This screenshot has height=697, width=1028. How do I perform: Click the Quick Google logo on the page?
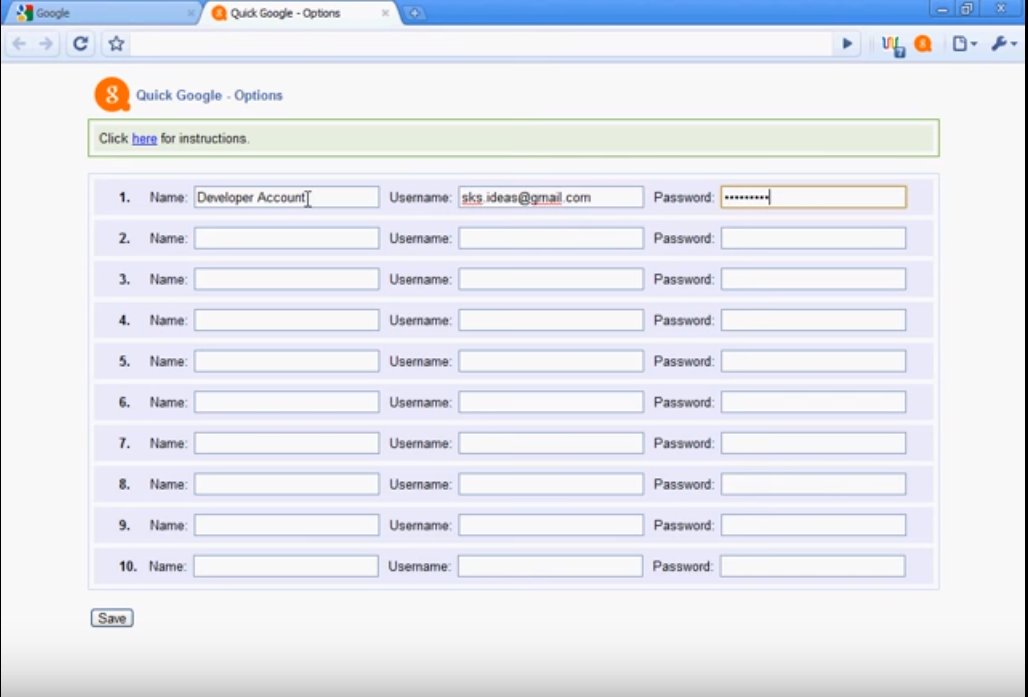[x=111, y=95]
